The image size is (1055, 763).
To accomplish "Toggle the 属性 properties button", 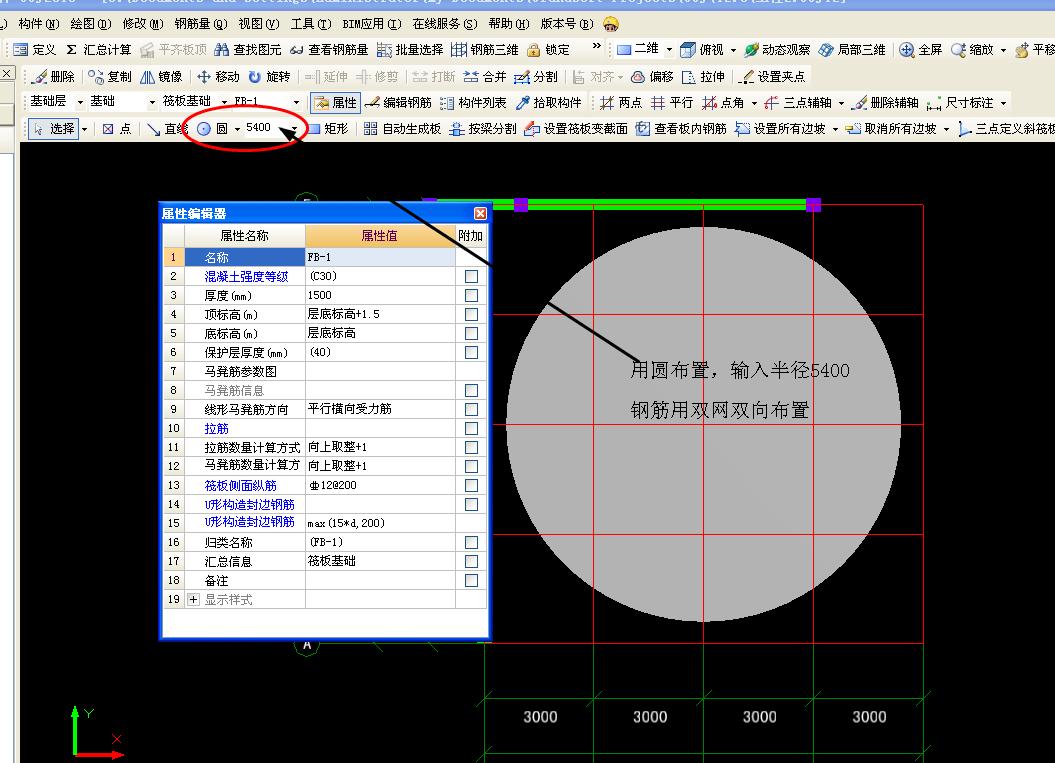I will pyautogui.click(x=335, y=103).
